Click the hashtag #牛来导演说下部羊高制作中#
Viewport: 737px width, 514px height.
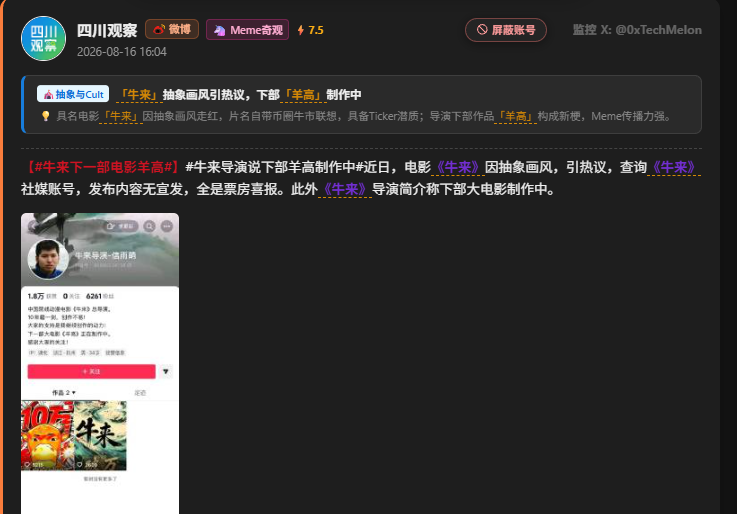tap(274, 167)
